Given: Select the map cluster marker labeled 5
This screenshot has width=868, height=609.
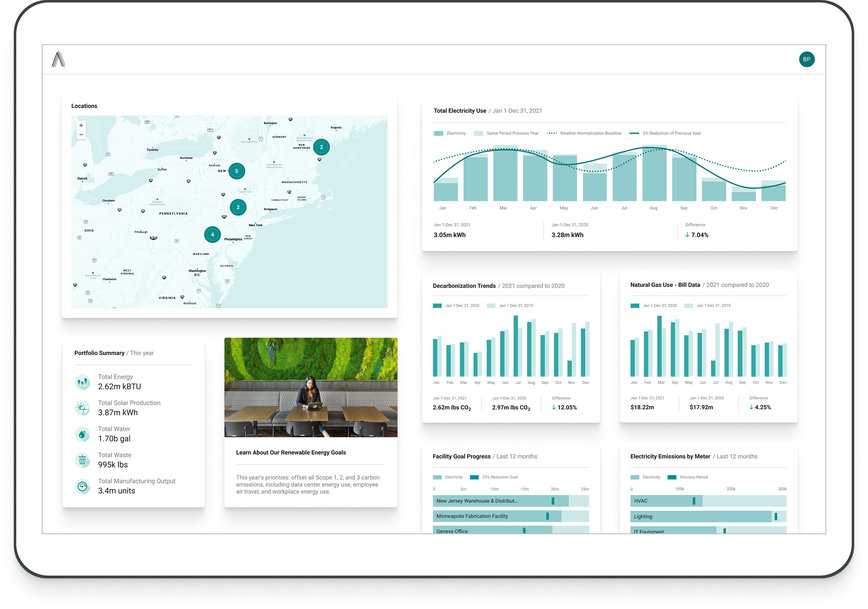Looking at the screenshot, I should click(237, 171).
